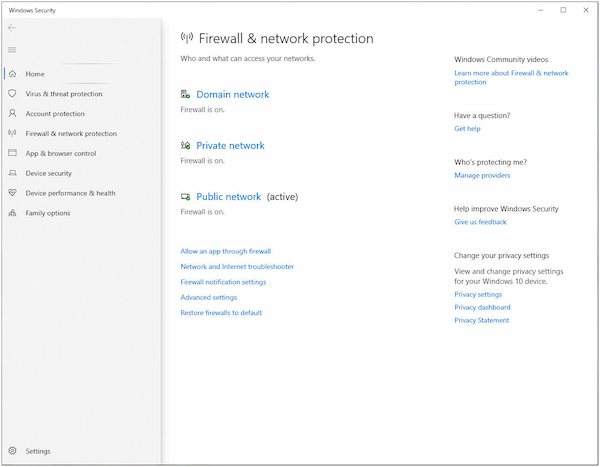Open Public network settings
Image resolution: width=600 pixels, height=467 pixels.
click(x=228, y=197)
